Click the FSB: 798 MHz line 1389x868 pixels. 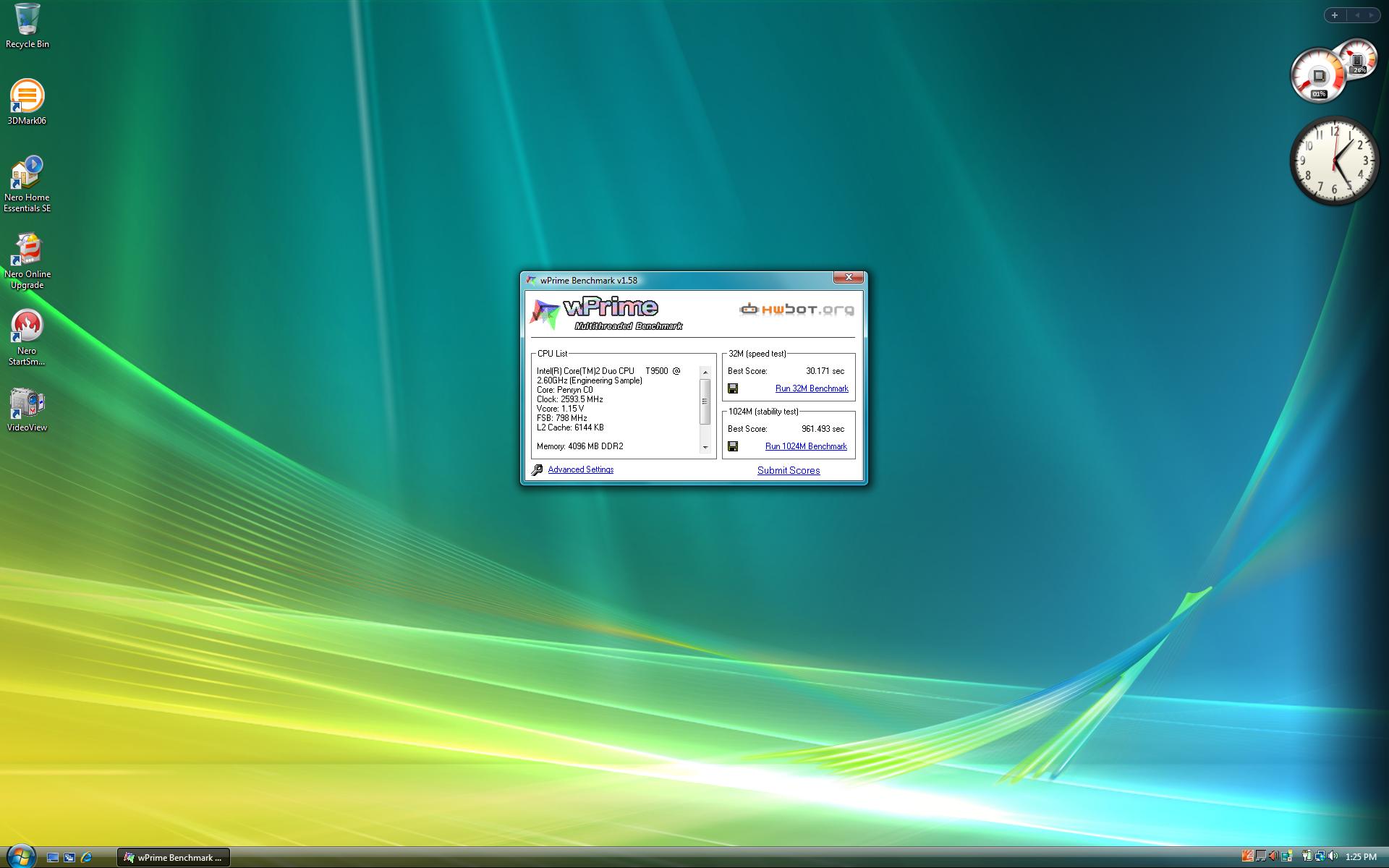(x=562, y=418)
